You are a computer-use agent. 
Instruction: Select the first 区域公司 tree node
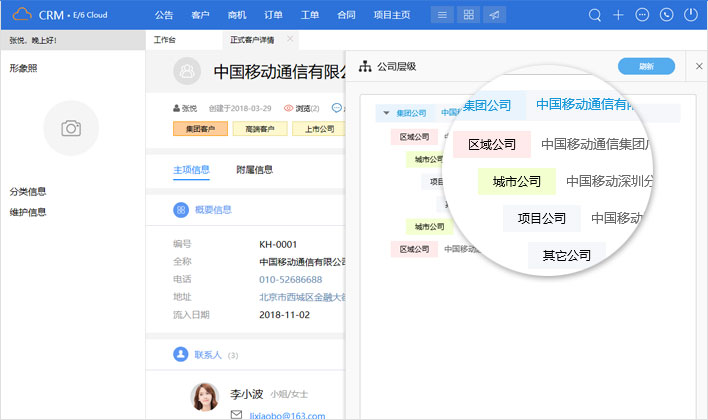tap(414, 136)
